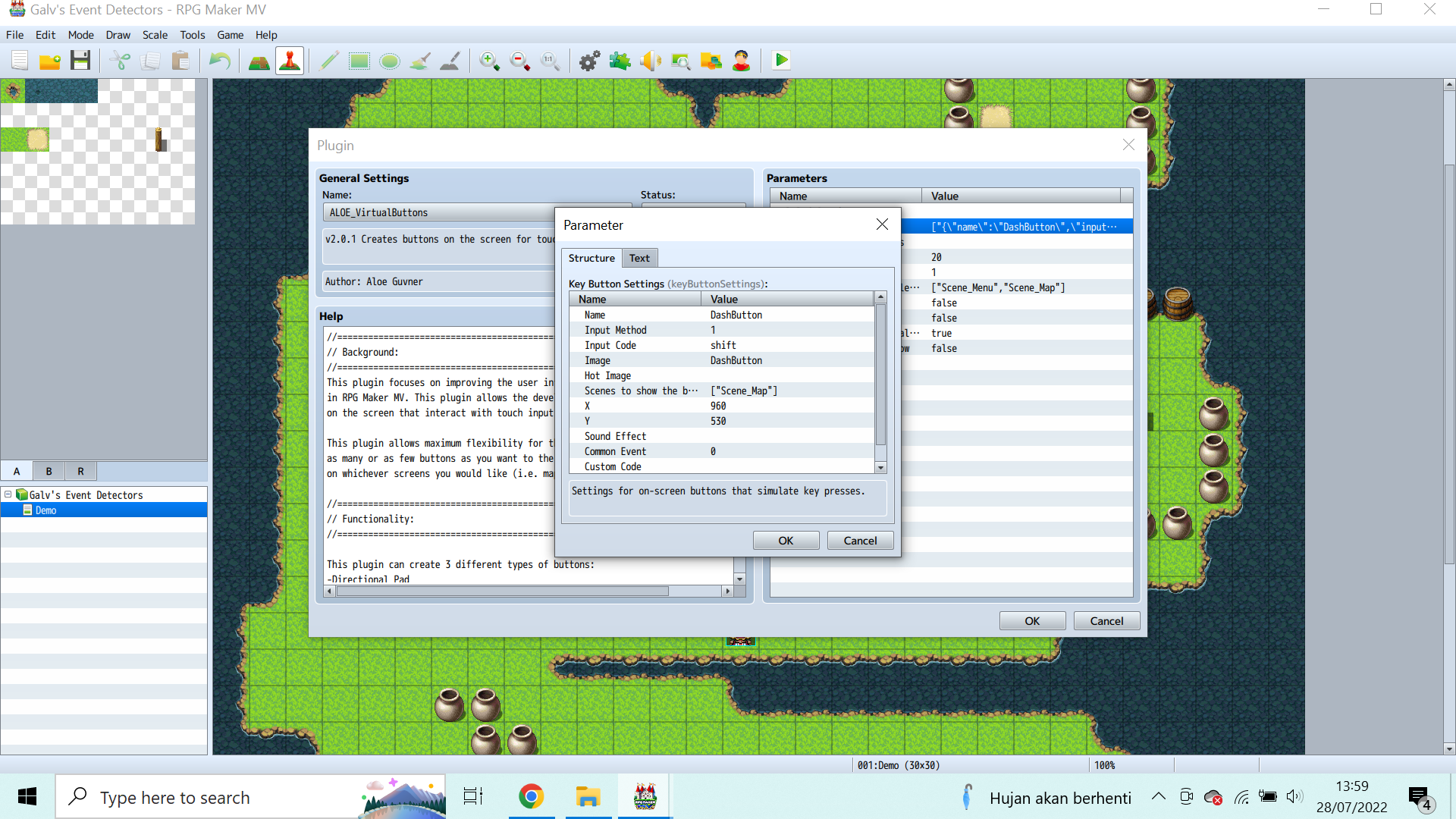This screenshot has width=1456, height=819.
Task: Open the Scale menu
Action: pyautogui.click(x=155, y=35)
